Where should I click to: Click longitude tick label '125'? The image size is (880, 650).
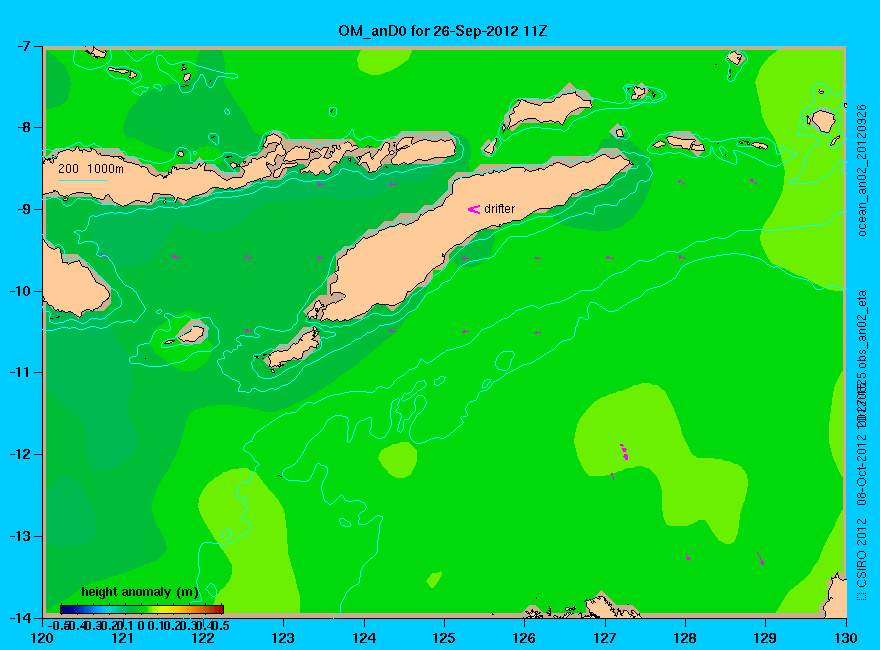pyautogui.click(x=444, y=638)
